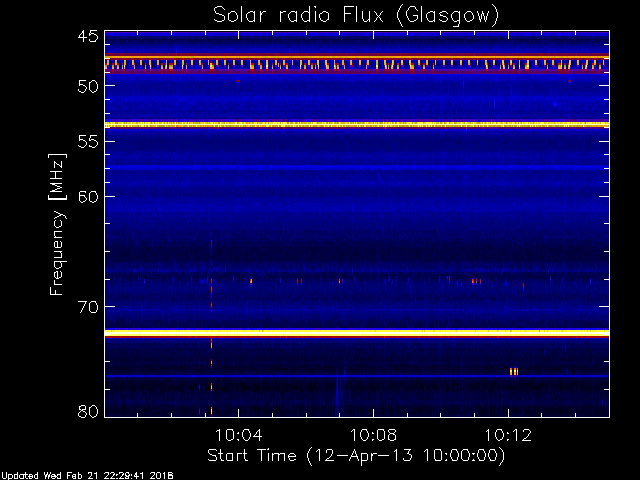
Task: Click the yellow band near 53 MHz
Action: tap(357, 124)
